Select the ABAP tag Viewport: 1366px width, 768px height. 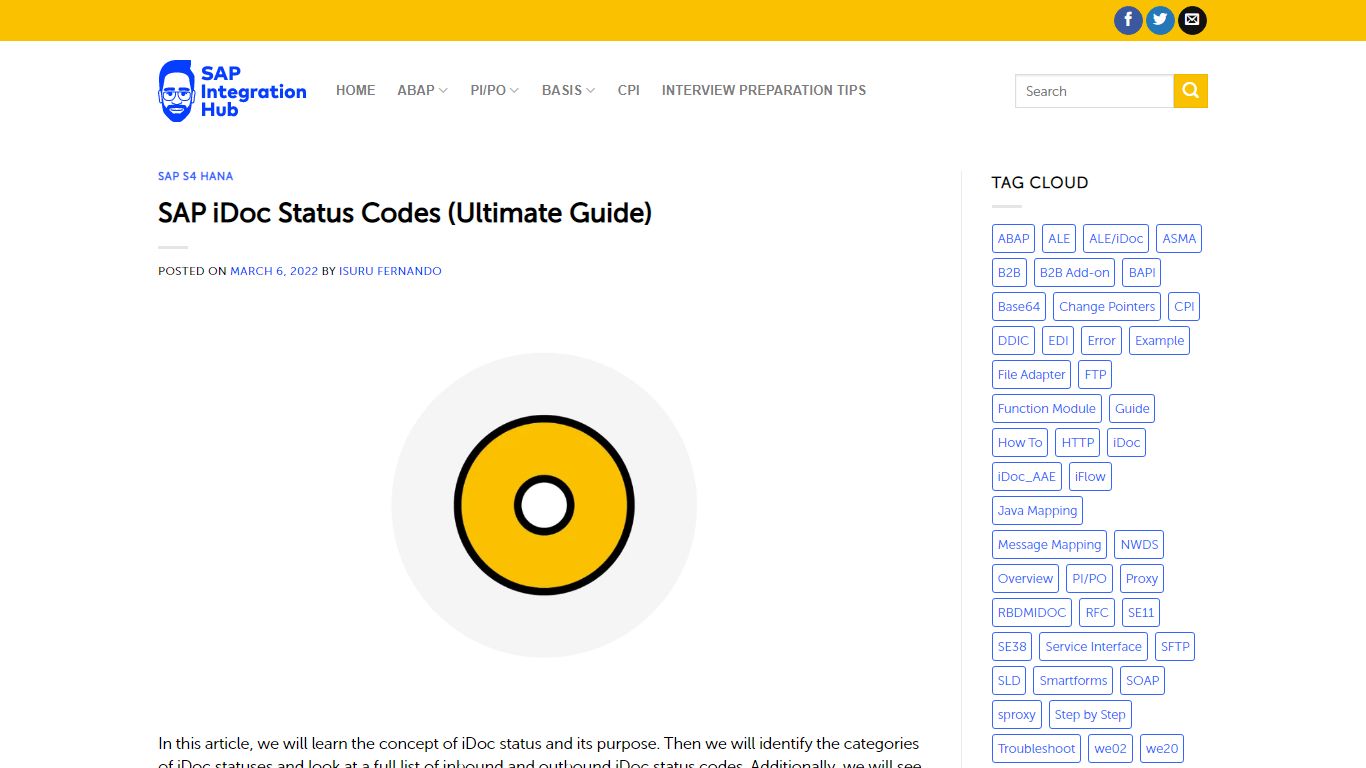coord(1013,239)
